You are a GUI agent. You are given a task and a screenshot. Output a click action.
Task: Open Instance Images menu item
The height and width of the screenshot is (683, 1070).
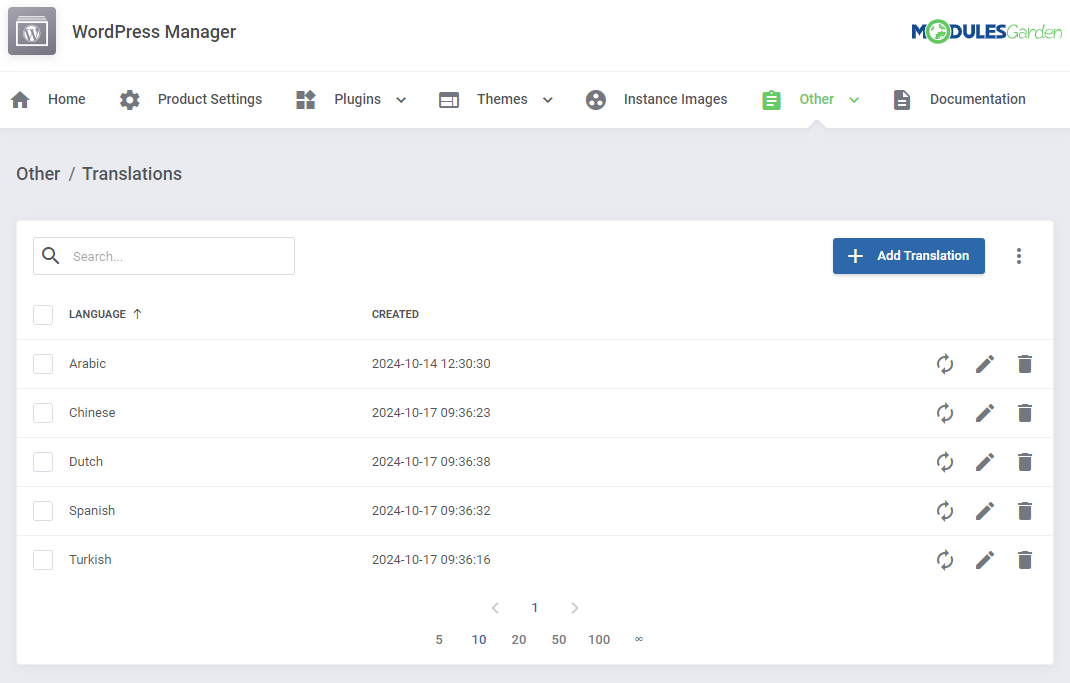coord(676,100)
